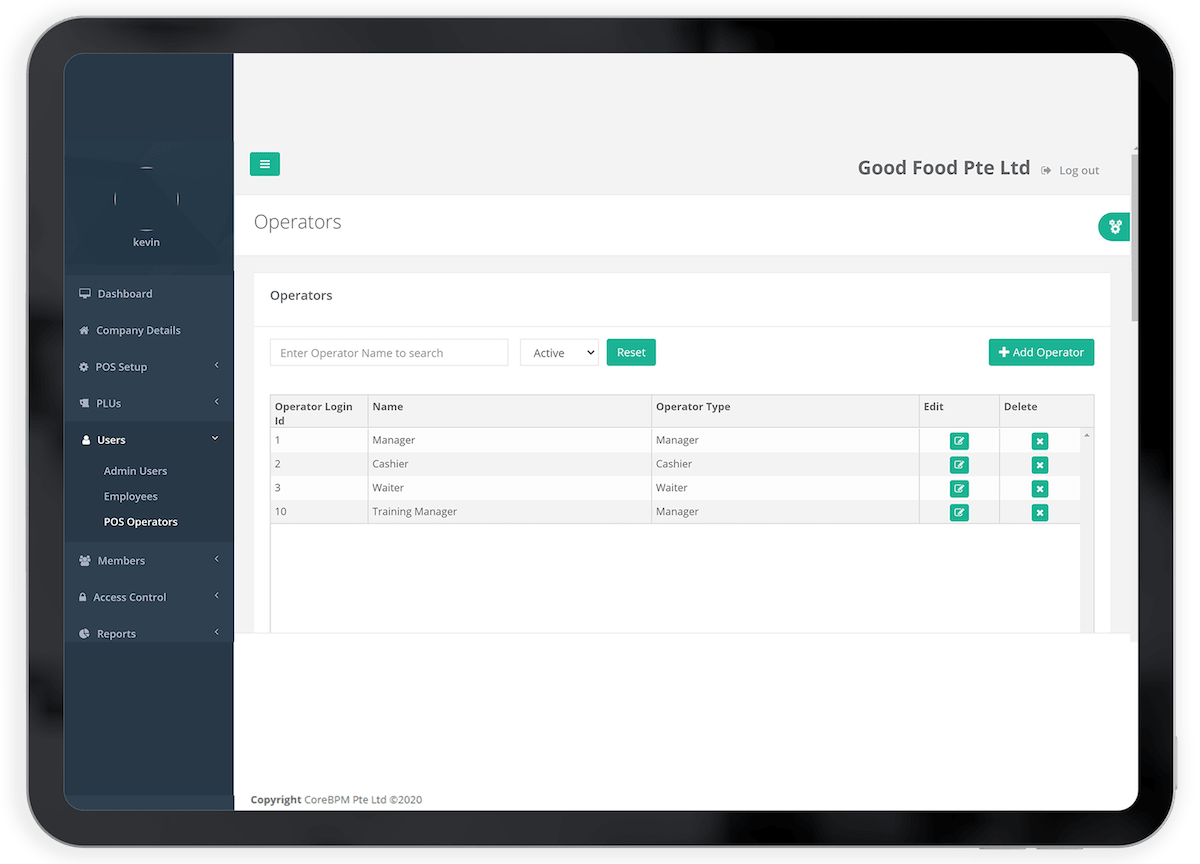Open the Employees submenu item
This screenshot has width=1200, height=864.
tap(131, 497)
